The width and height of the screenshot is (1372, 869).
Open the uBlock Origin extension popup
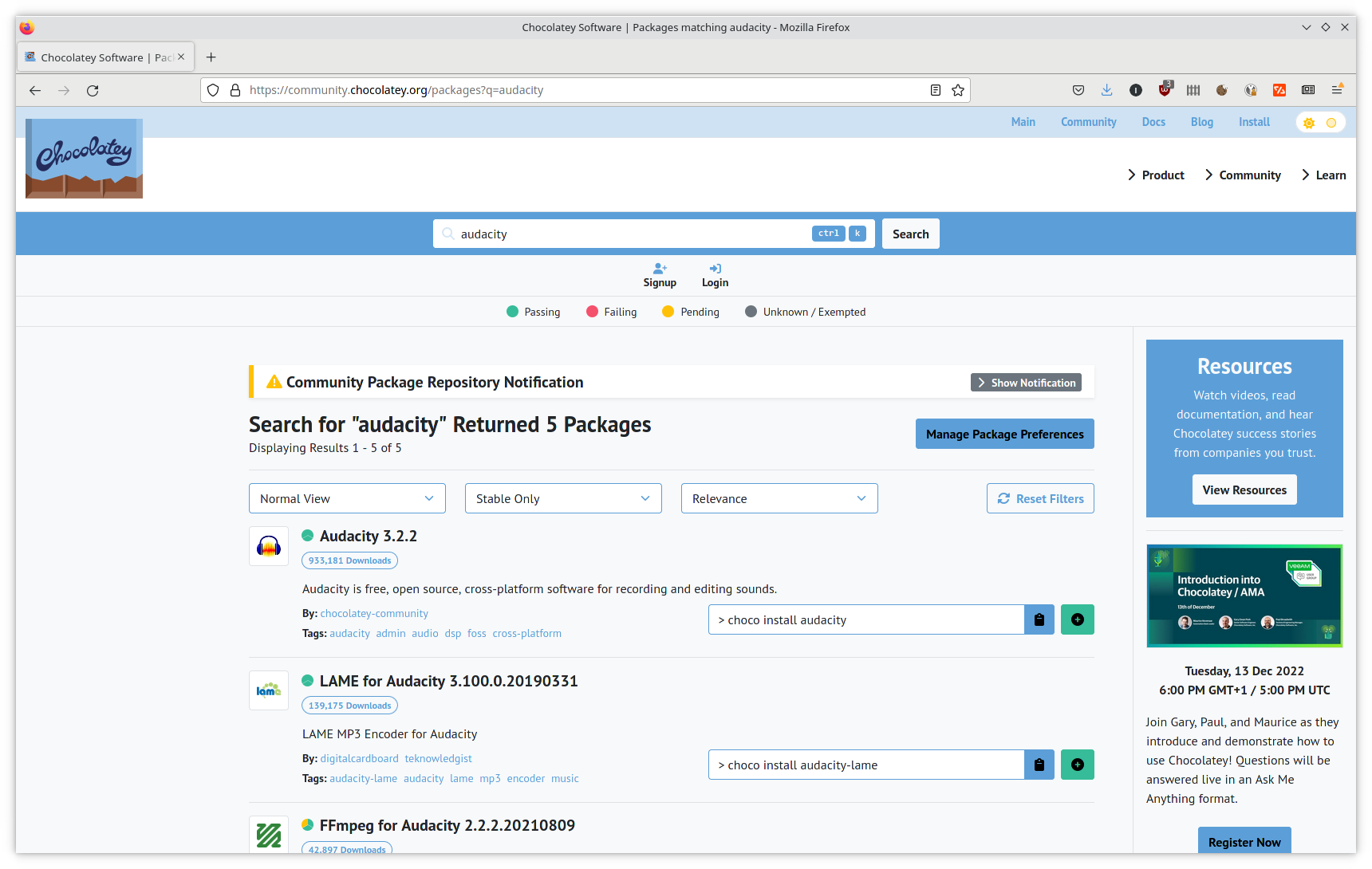(x=1165, y=90)
